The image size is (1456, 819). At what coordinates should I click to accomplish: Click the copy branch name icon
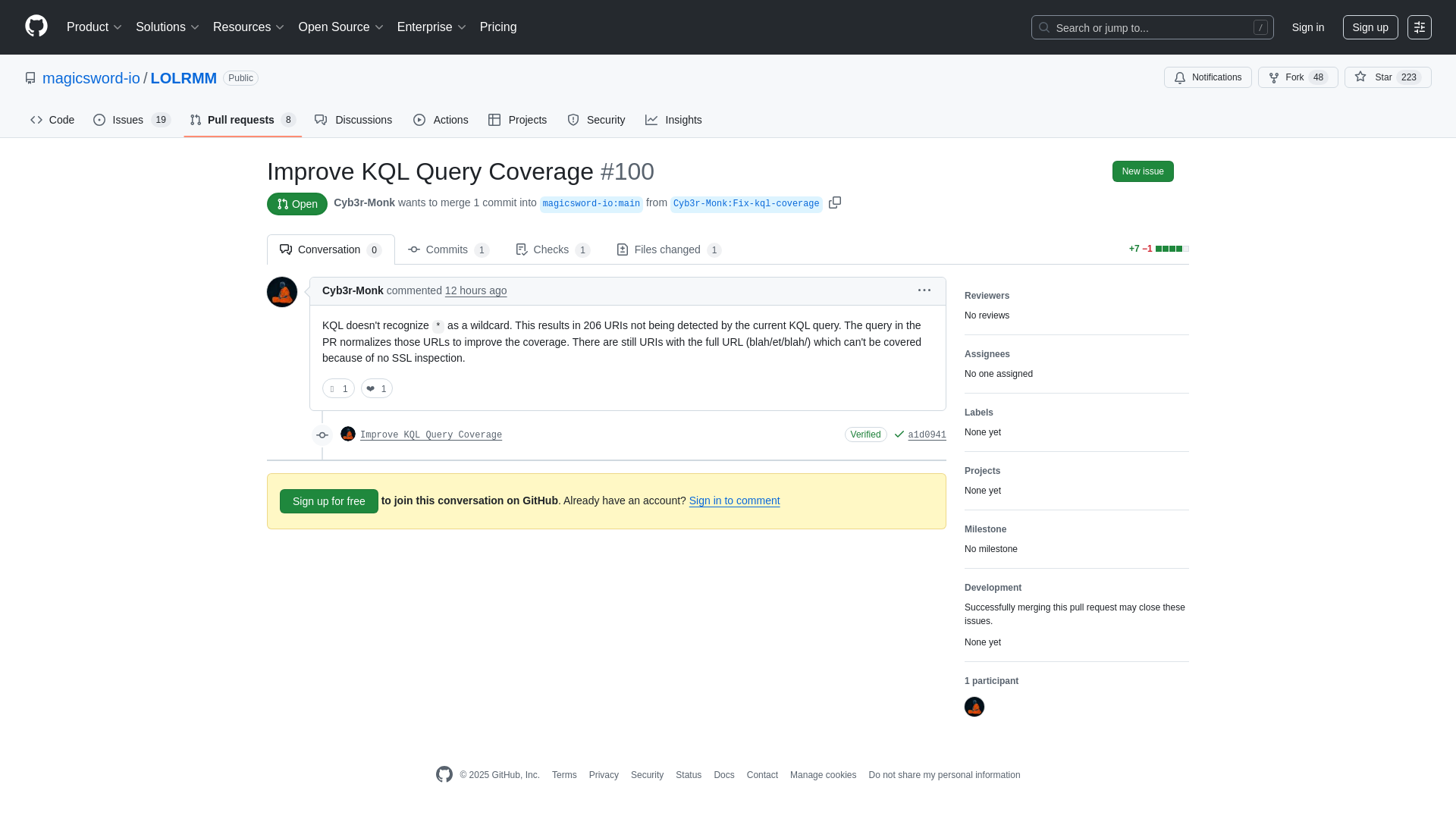(x=835, y=202)
